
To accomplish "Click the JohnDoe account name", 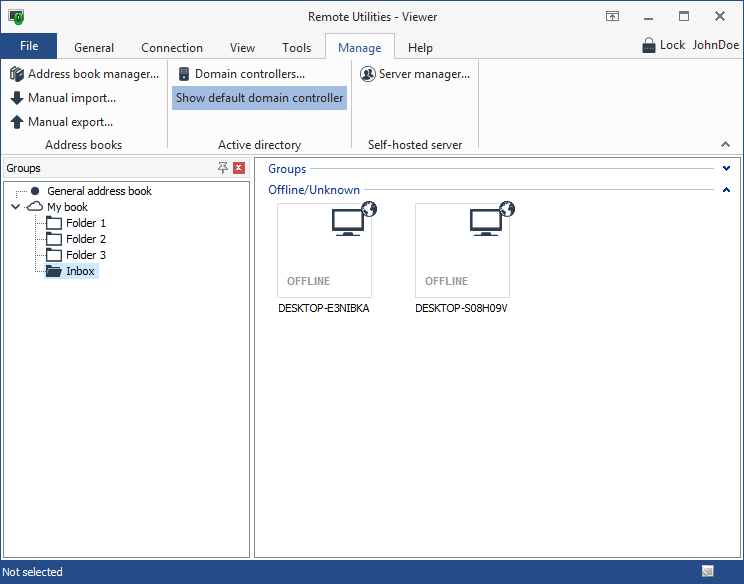I will point(715,45).
